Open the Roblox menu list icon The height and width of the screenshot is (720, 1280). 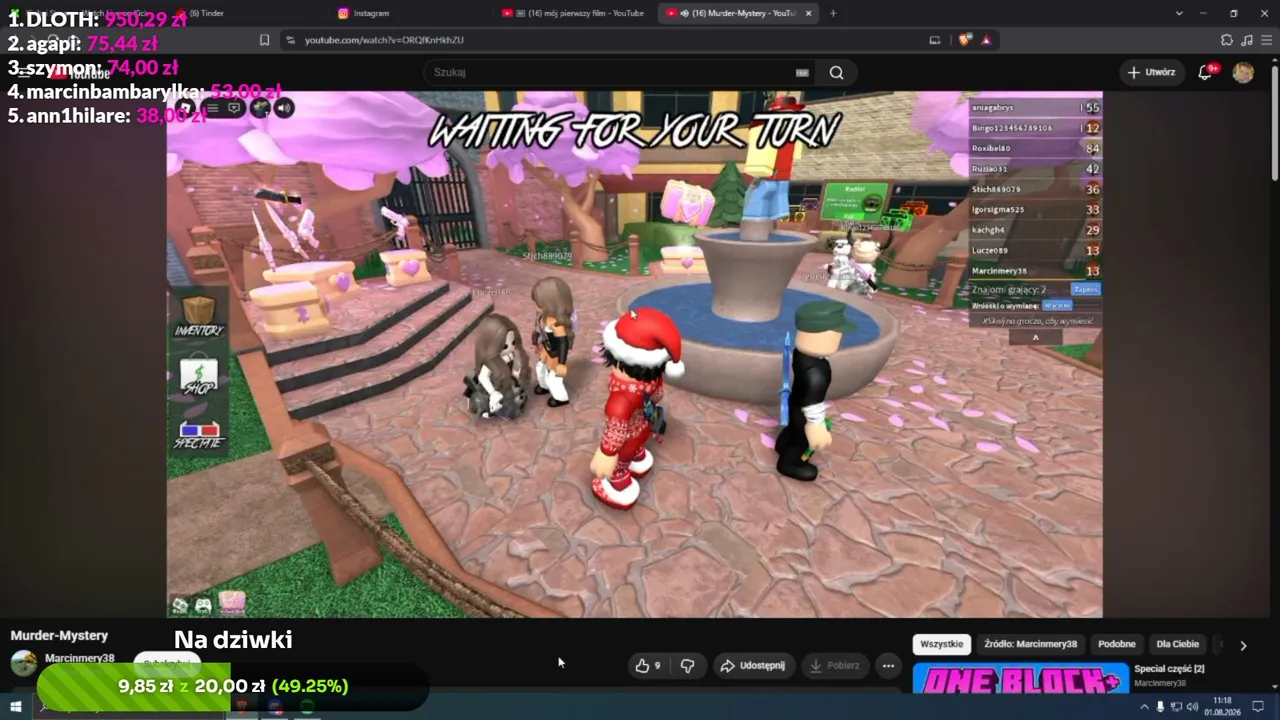[211, 108]
